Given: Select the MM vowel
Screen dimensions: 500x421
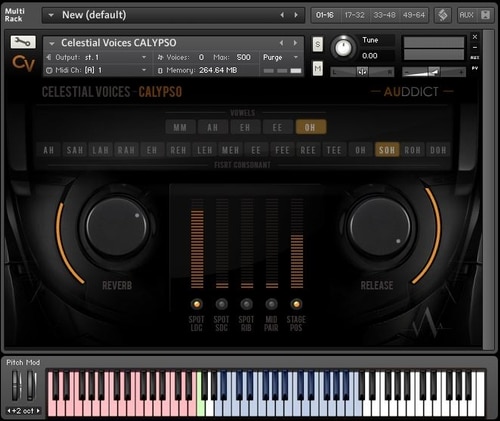Looking at the screenshot, I should point(180,127).
